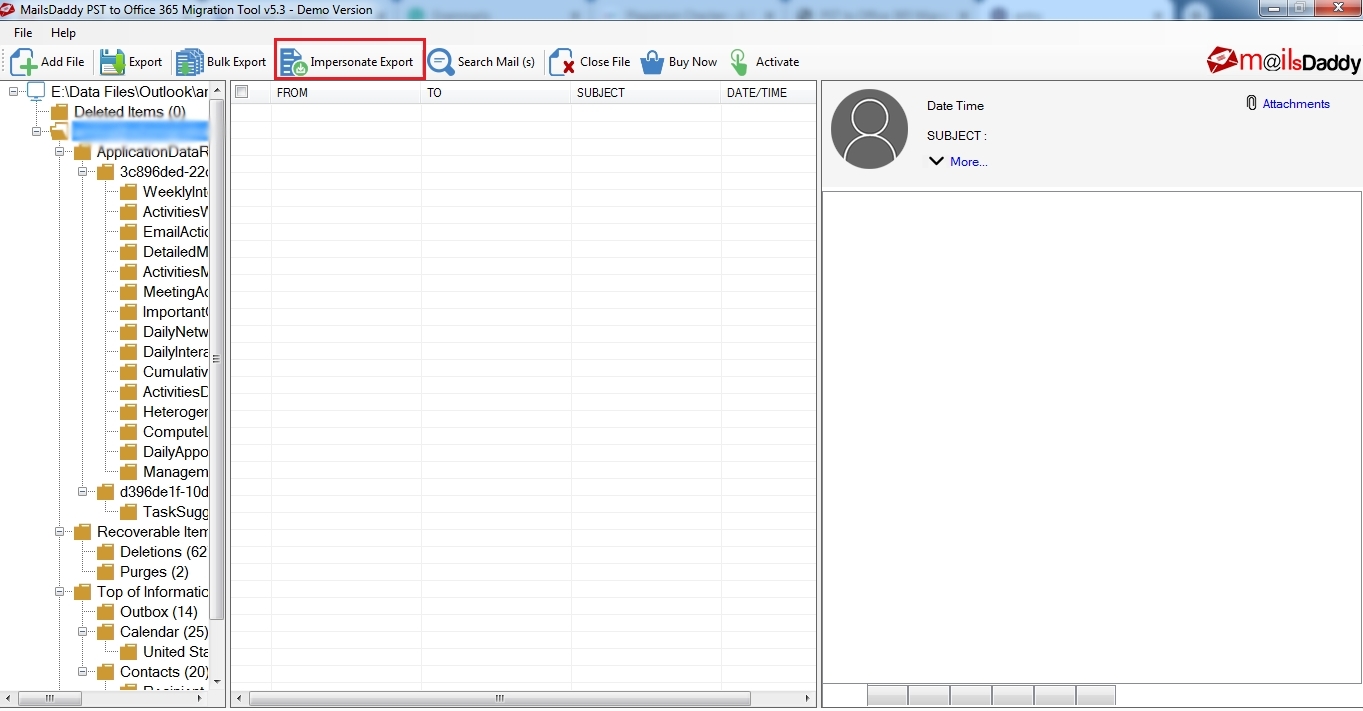This screenshot has height=711, width=1363.
Task: Select the Heteroger folder icon
Action: (129, 411)
